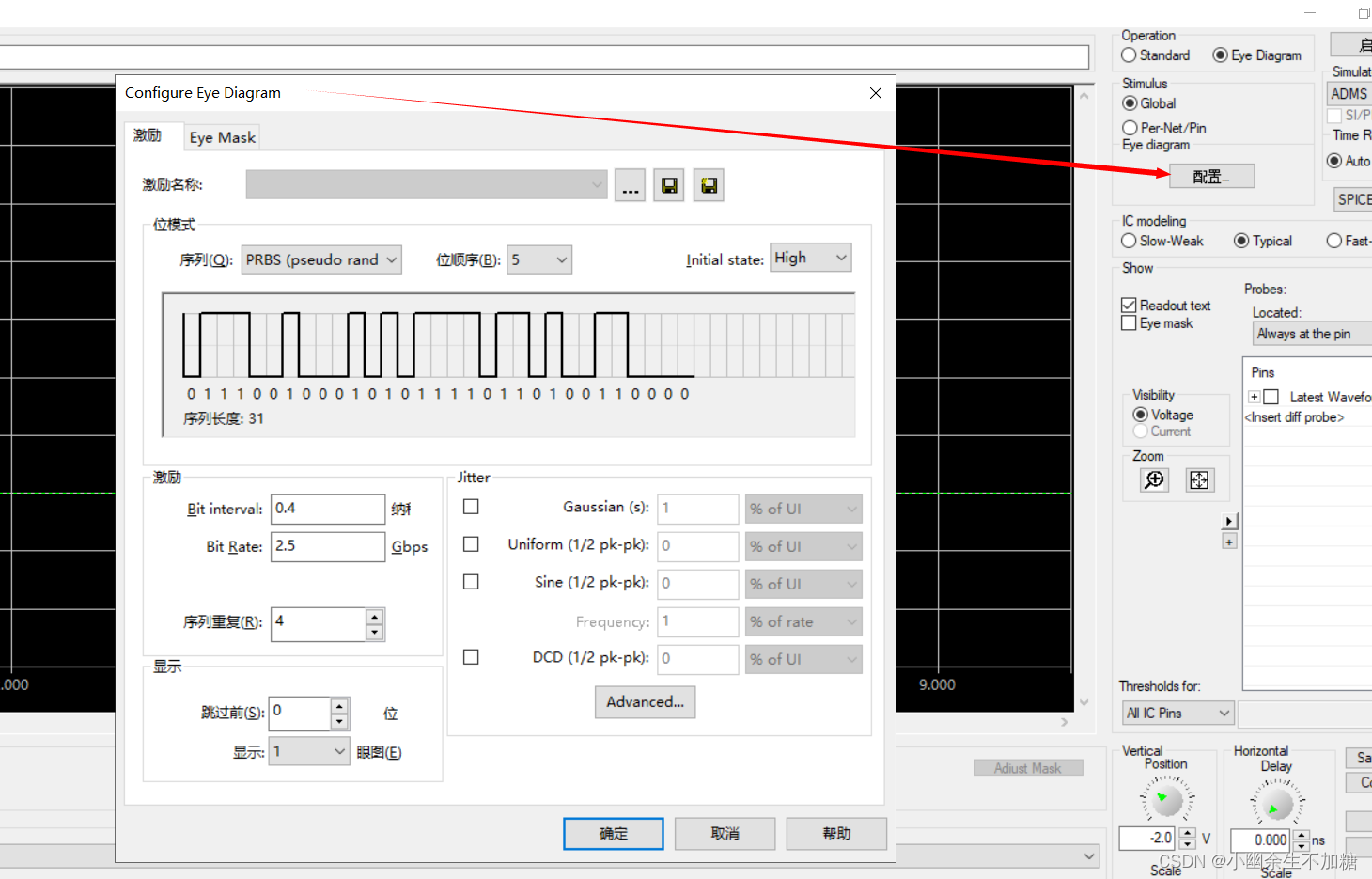Open the Always at the pin dropdown
The width and height of the screenshot is (1372, 879).
point(1313,334)
